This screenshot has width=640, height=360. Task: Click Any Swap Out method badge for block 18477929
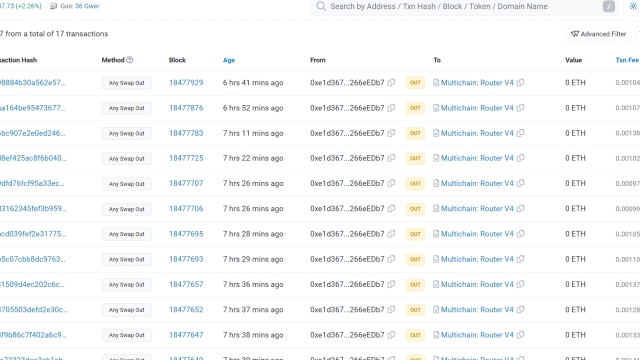(127, 83)
